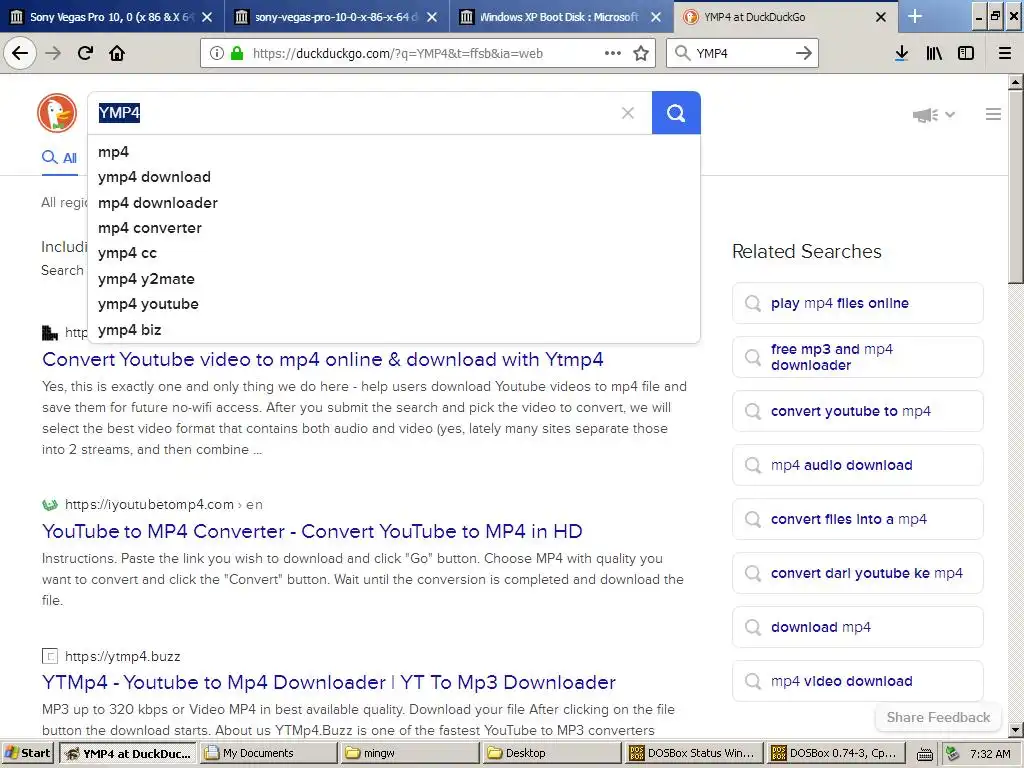Open "YTMp4 - Youtube to Mp4 Downloader" result
Viewport: 1024px width, 768px height.
tap(328, 682)
